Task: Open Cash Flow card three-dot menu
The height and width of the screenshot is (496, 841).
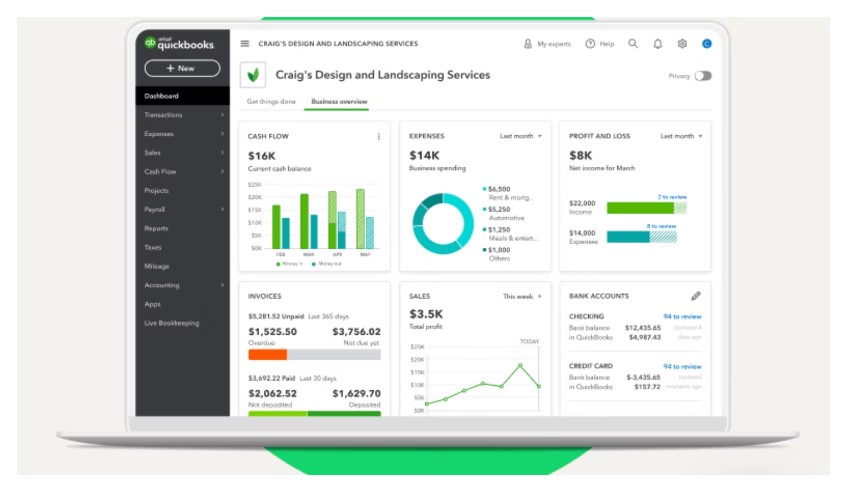Action: (379, 136)
